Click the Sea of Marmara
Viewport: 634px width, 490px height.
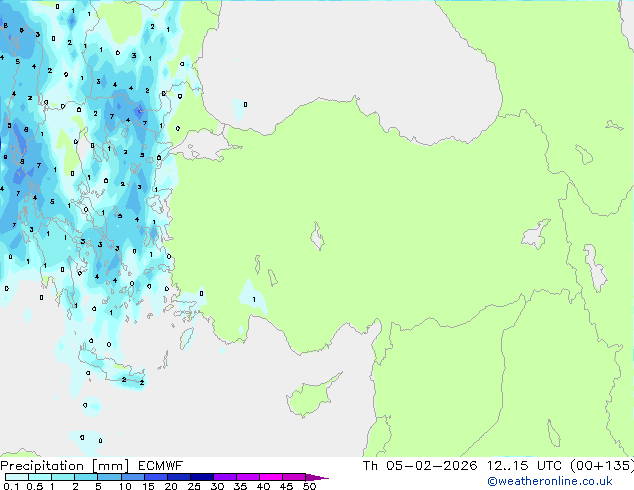click(204, 146)
